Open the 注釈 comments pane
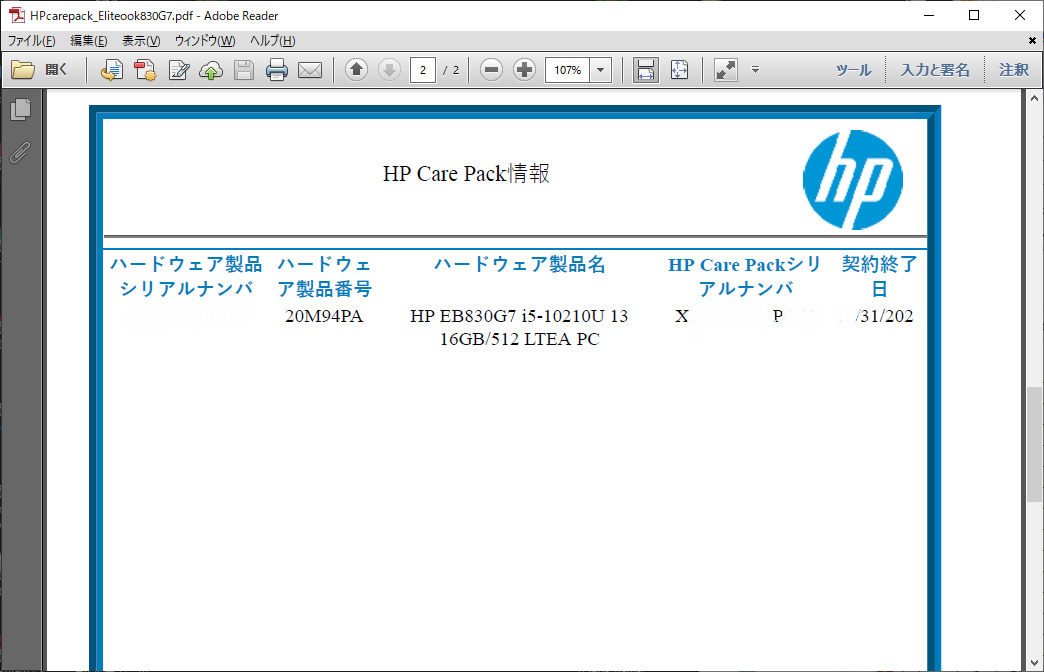The image size is (1044, 672). pyautogui.click(x=1013, y=70)
